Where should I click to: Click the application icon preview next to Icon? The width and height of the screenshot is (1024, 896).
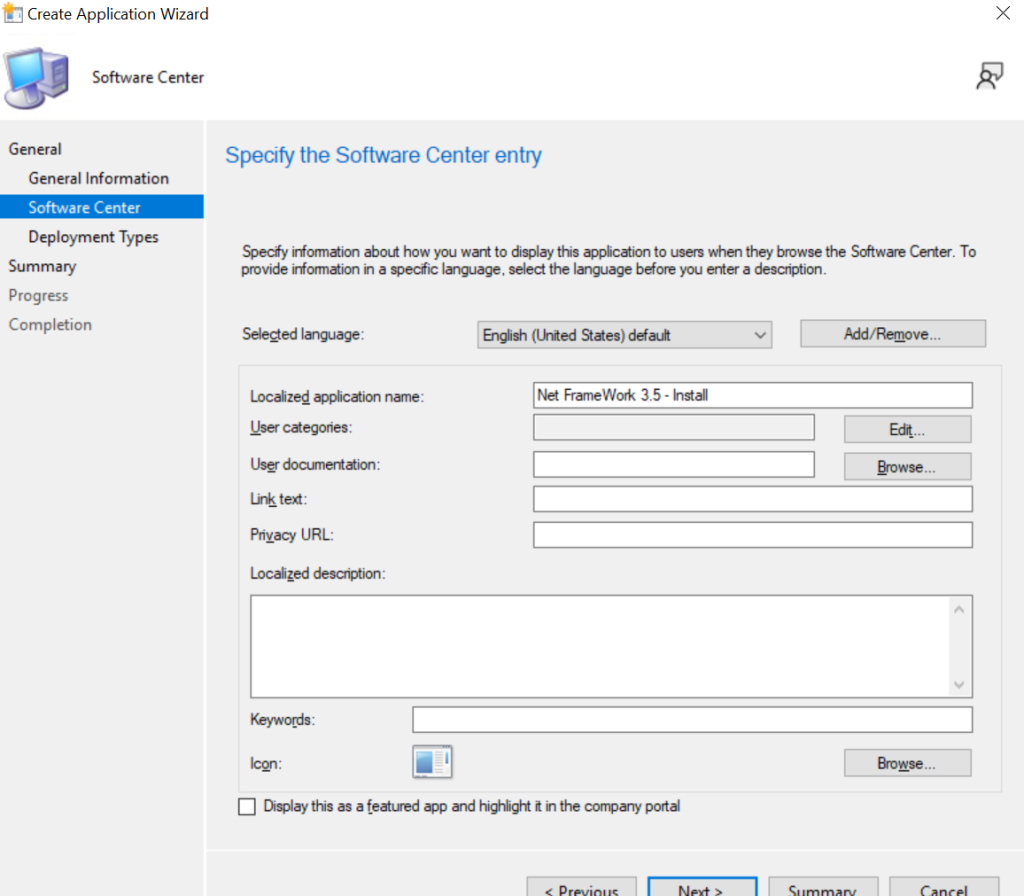point(432,761)
